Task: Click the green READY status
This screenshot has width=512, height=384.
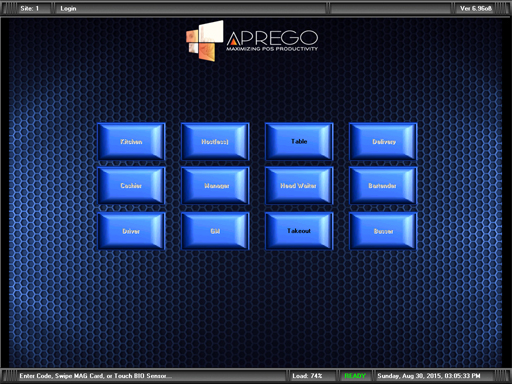Action: [355, 376]
